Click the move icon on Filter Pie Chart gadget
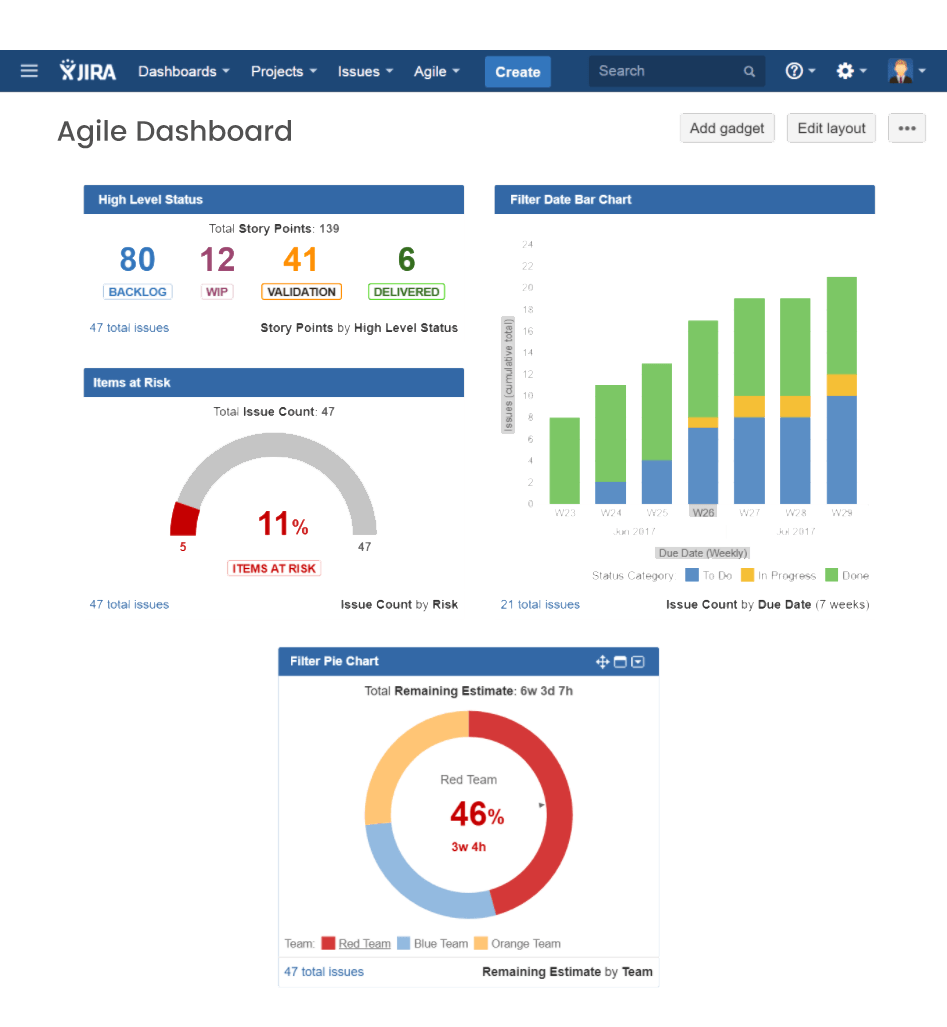Screen dimensions: 947x1027 pyautogui.click(x=603, y=661)
